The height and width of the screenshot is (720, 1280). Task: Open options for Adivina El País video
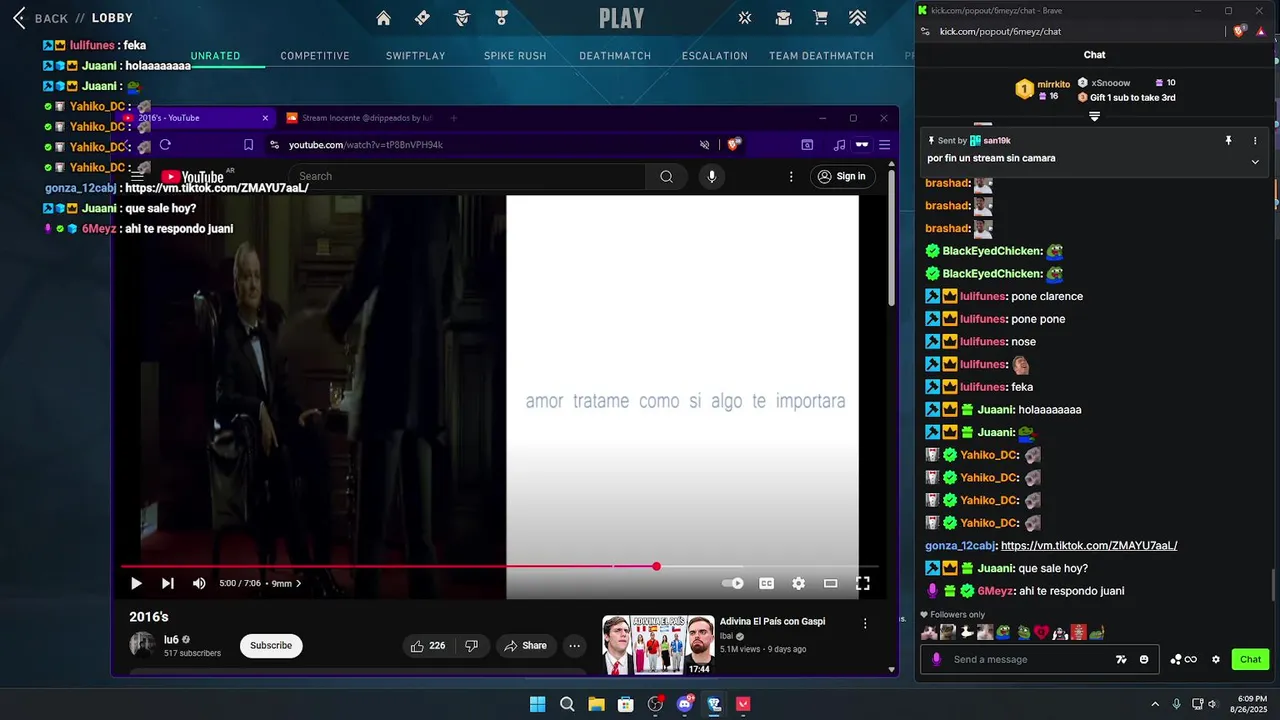[x=865, y=623]
